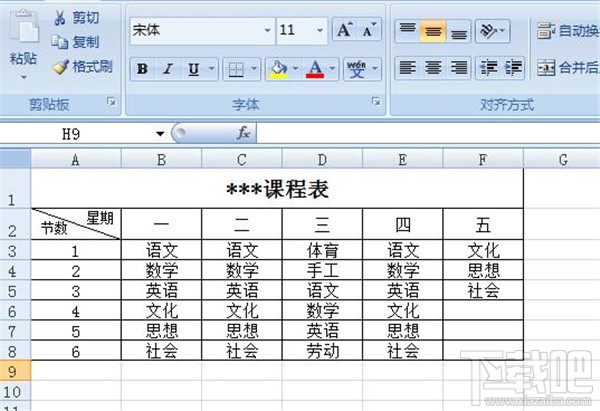This screenshot has width=600, height=411.
Task: Click cell C7 containing 思想
Action: [242, 331]
